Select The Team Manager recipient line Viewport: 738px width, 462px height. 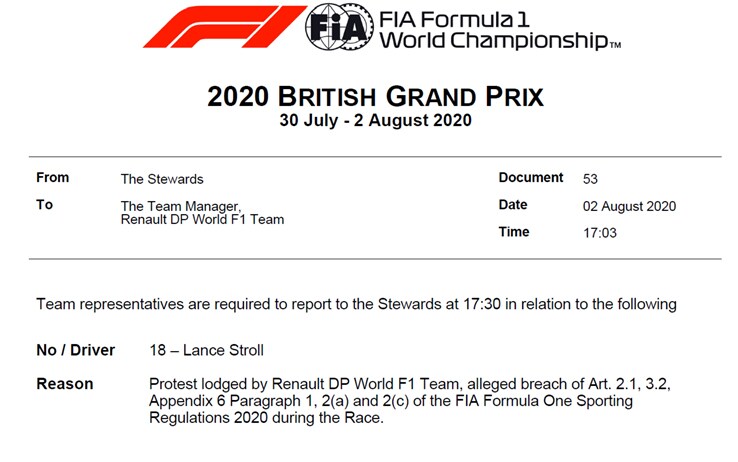[181, 206]
